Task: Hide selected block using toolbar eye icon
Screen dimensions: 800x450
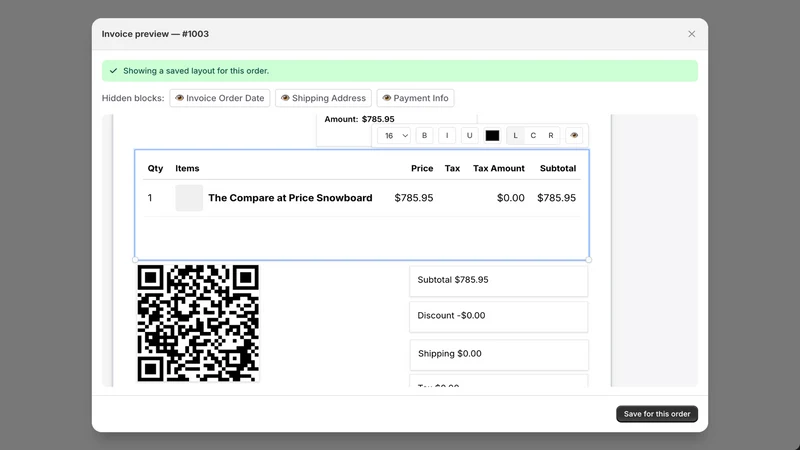Action: (x=574, y=136)
